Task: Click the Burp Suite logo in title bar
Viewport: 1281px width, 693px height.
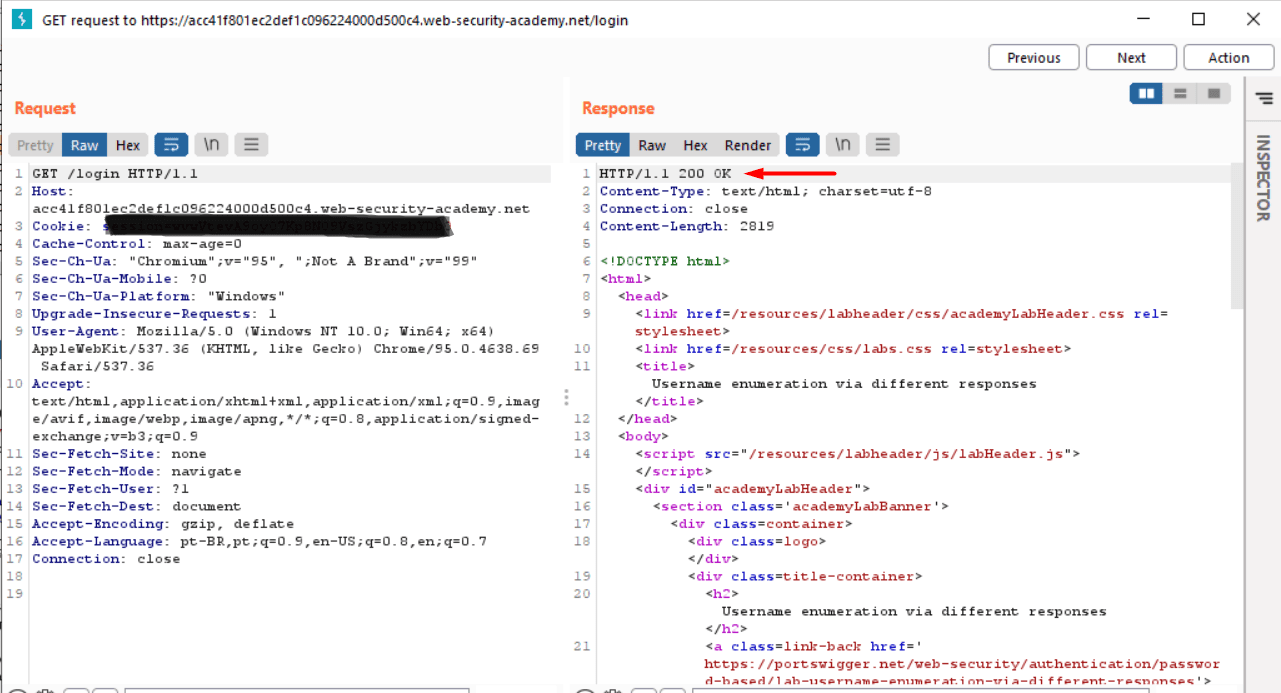Action: click(22, 19)
